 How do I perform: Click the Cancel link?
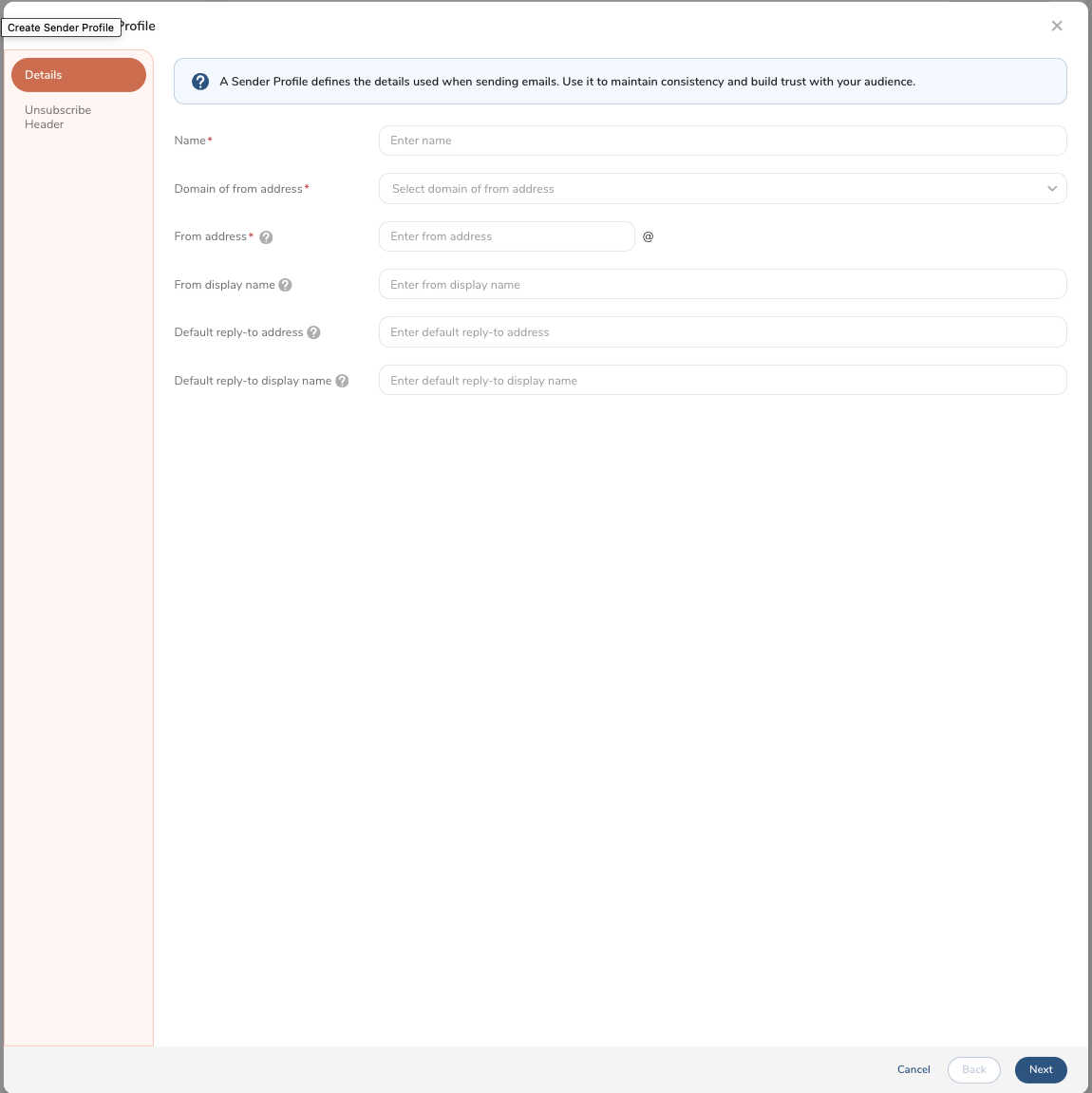pyautogui.click(x=913, y=1069)
